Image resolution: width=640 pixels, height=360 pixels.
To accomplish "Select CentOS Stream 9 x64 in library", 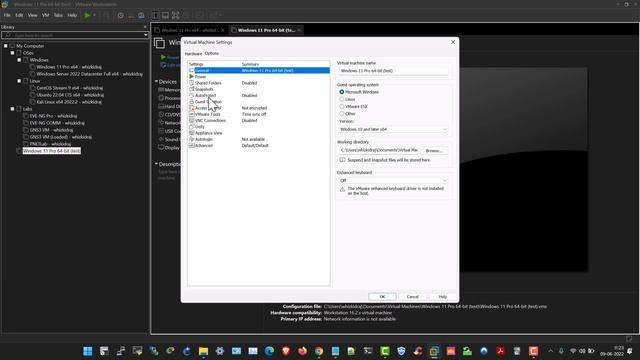I will [69, 88].
